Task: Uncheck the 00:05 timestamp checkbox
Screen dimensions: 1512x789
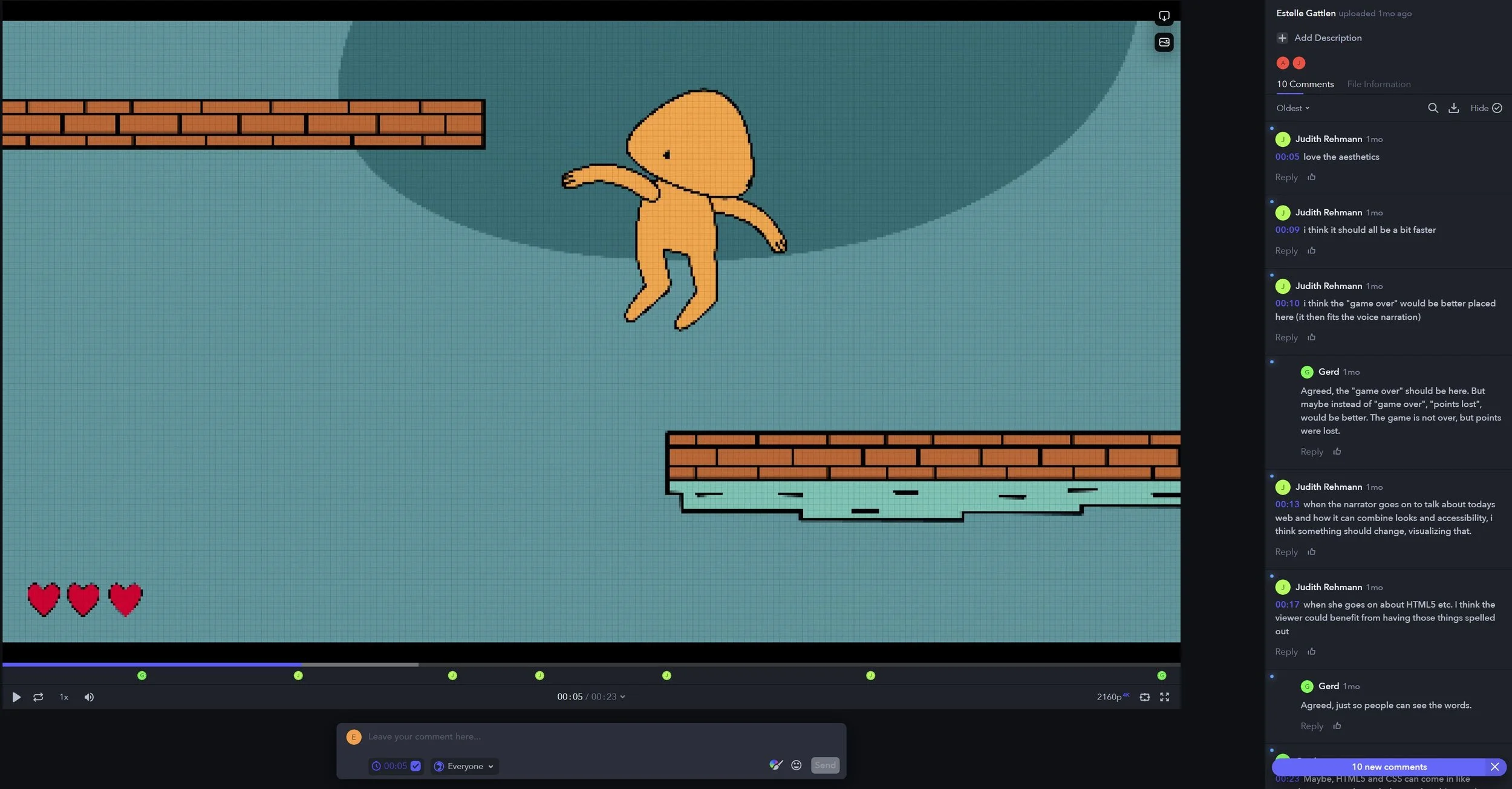Action: (x=415, y=766)
